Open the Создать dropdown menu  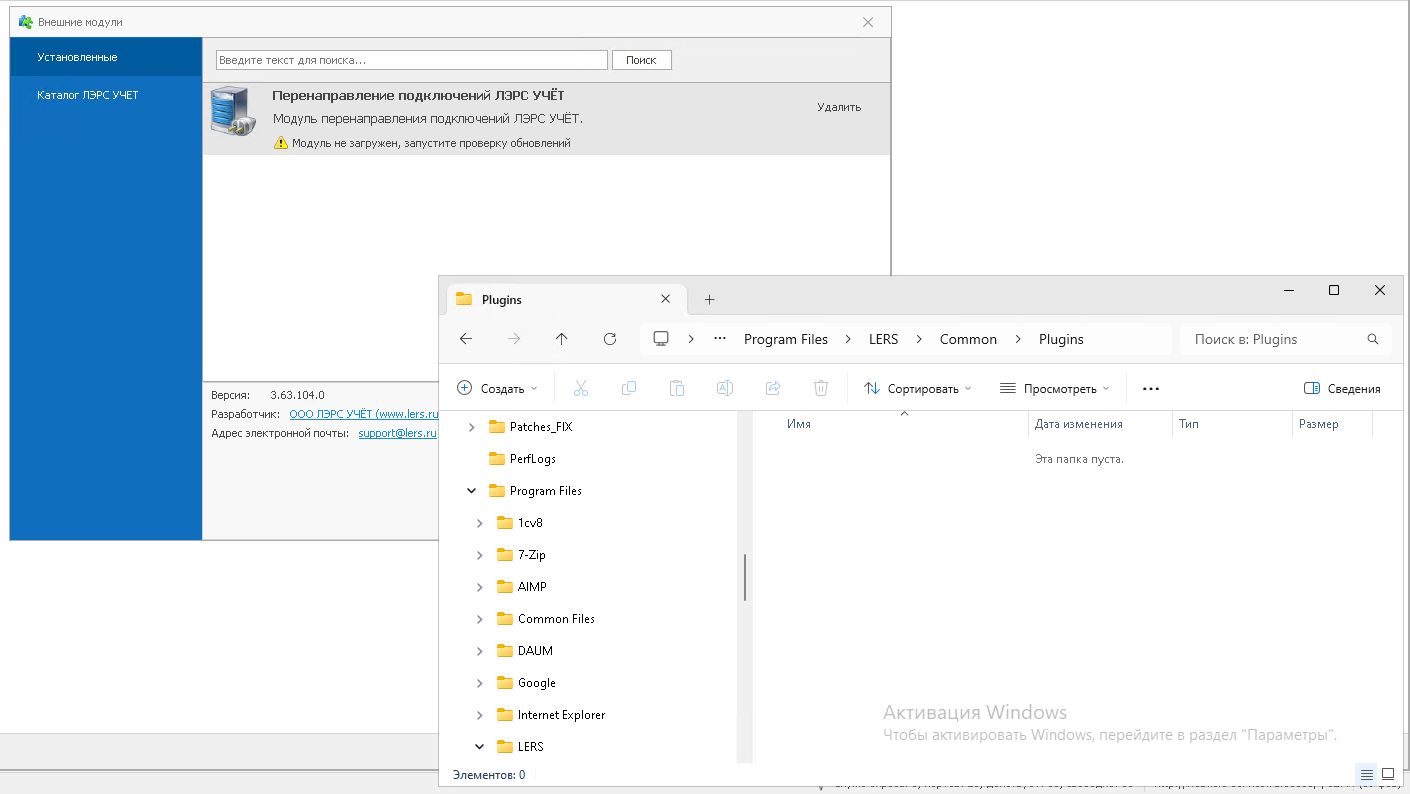coord(497,388)
